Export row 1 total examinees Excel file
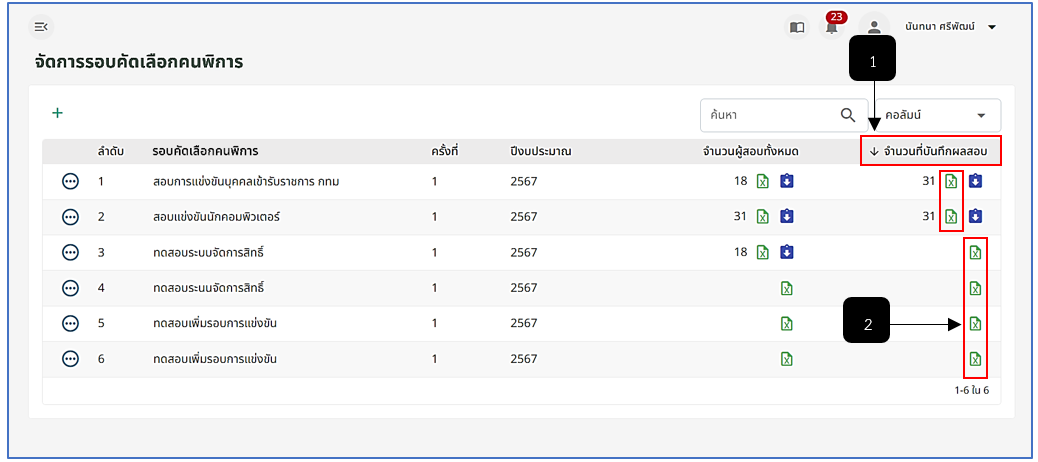The image size is (1038, 462). [x=763, y=181]
